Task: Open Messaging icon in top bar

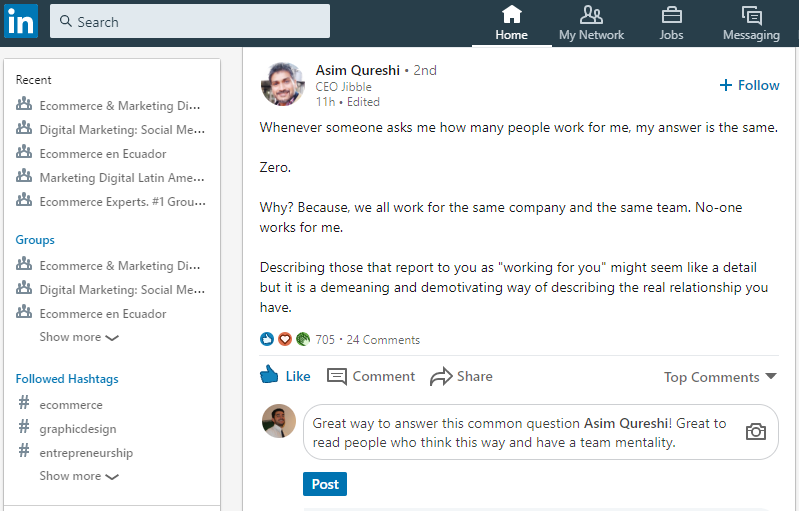Action: coord(752,16)
